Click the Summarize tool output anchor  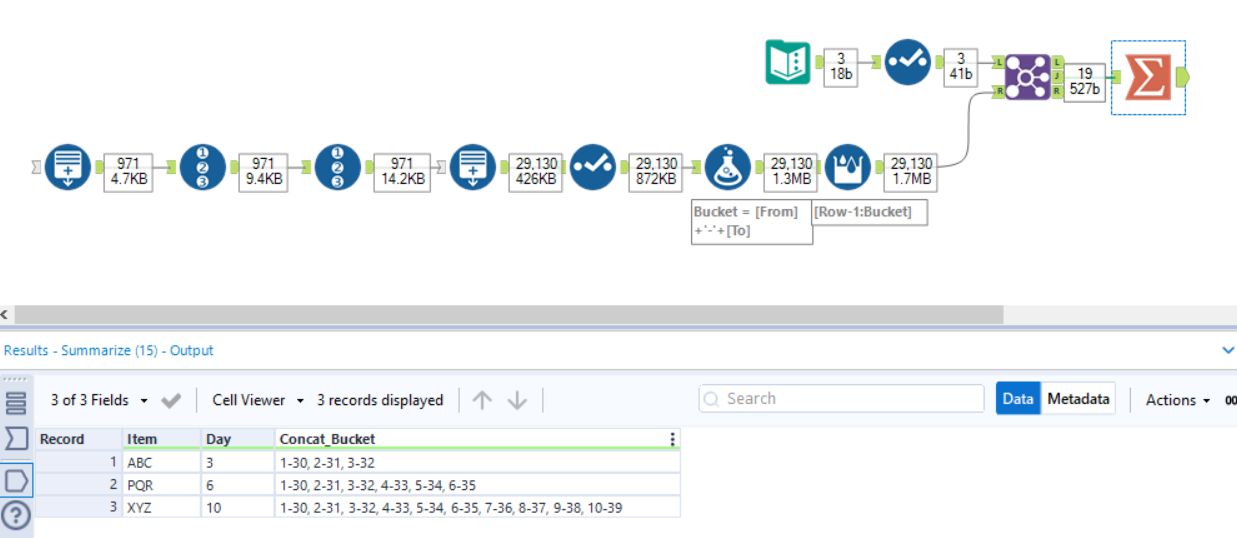click(x=1182, y=77)
